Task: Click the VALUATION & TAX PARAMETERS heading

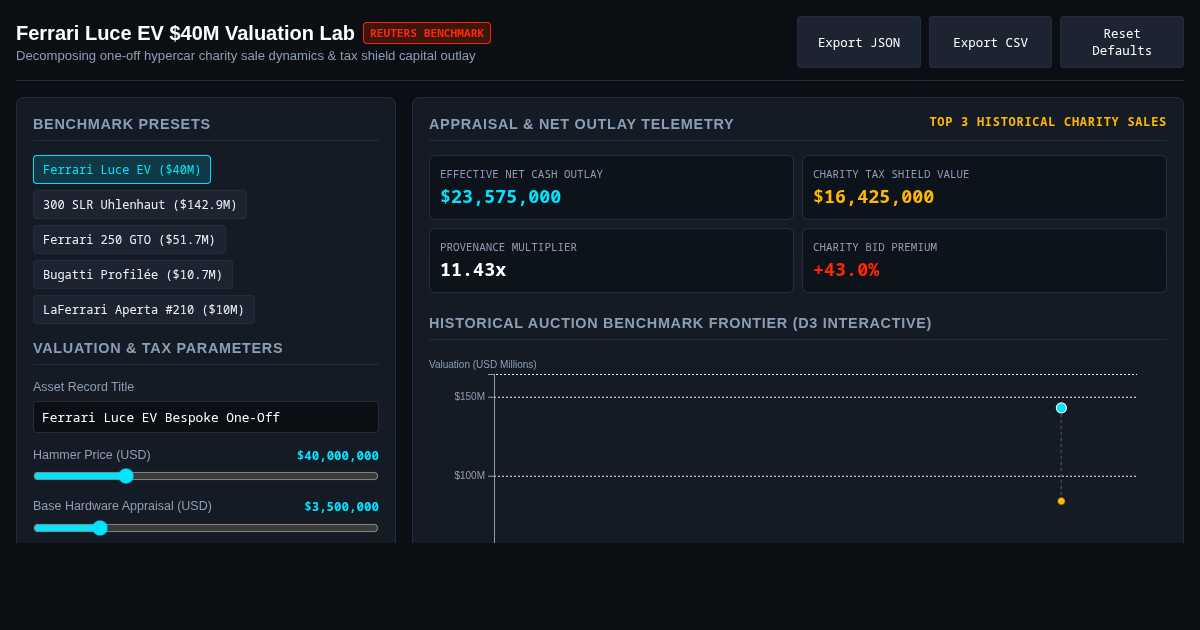Action: tap(158, 348)
